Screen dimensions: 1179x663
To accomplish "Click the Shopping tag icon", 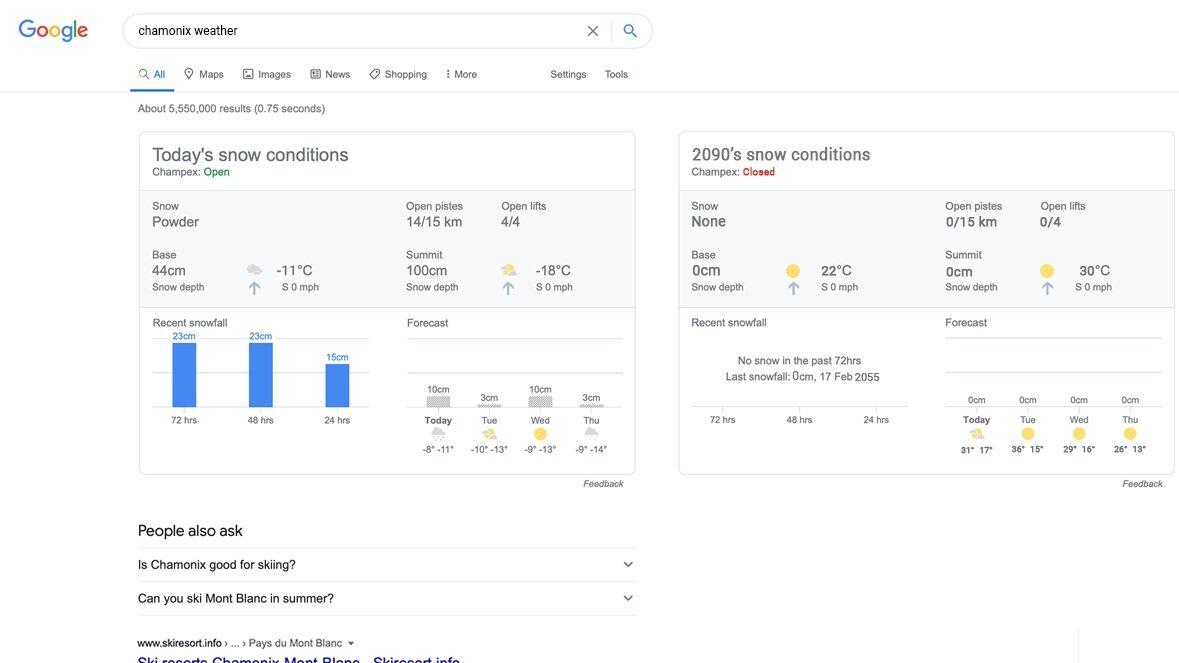I will pos(373,73).
